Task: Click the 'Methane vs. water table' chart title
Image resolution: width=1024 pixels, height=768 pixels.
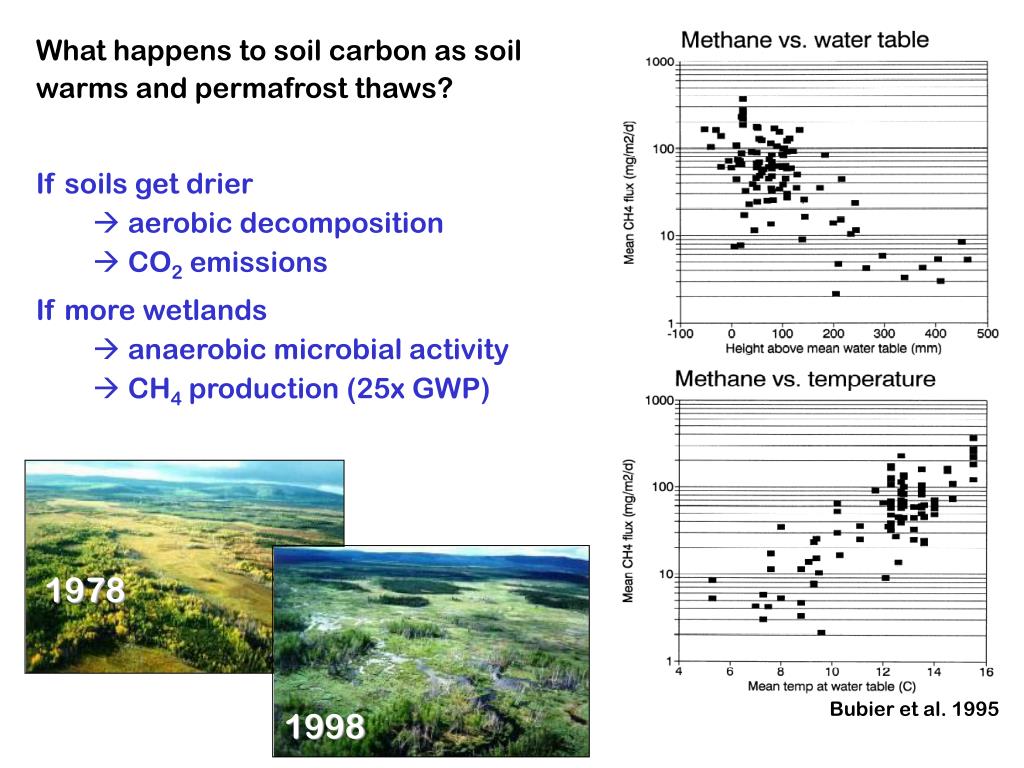Action: point(805,40)
